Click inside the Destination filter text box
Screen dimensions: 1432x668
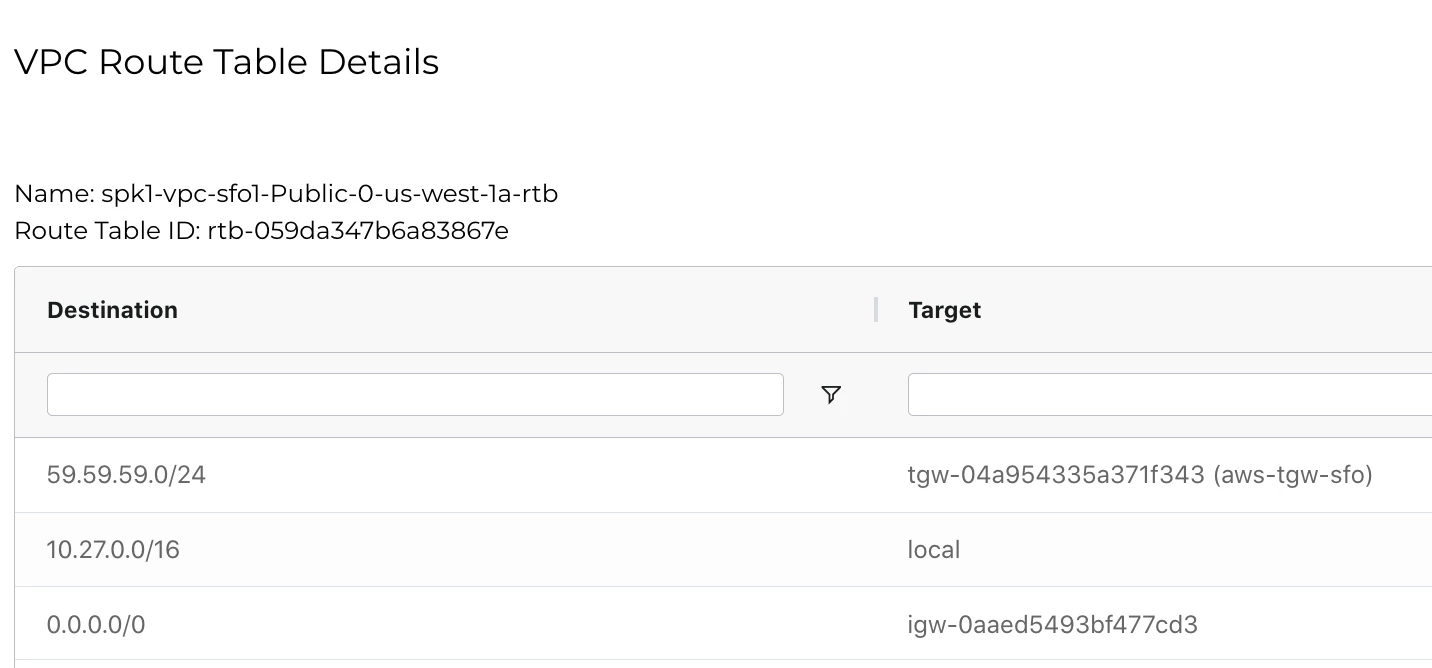[x=415, y=394]
